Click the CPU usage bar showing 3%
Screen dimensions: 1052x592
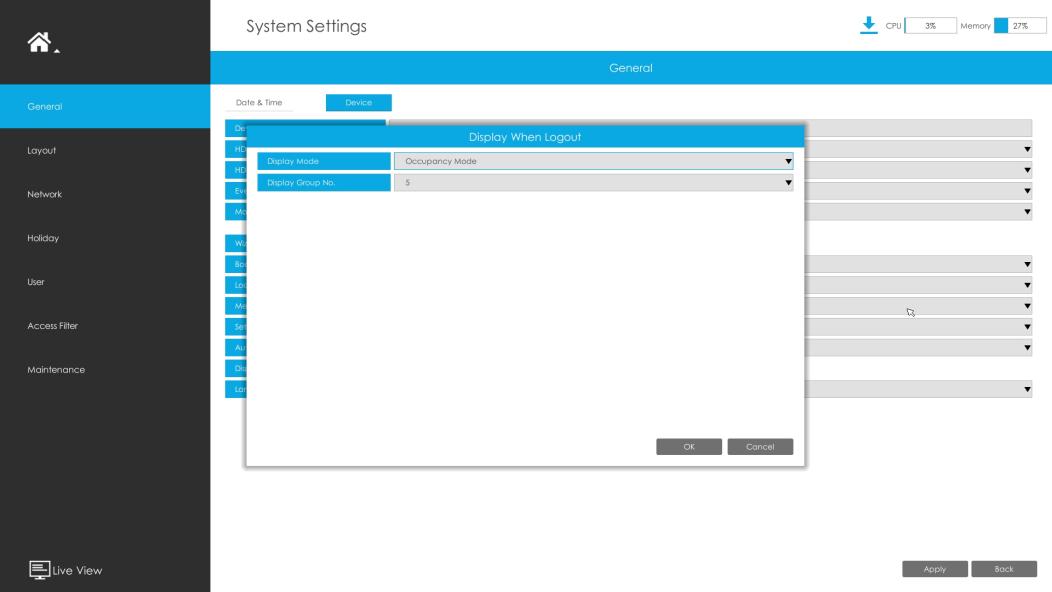click(930, 26)
